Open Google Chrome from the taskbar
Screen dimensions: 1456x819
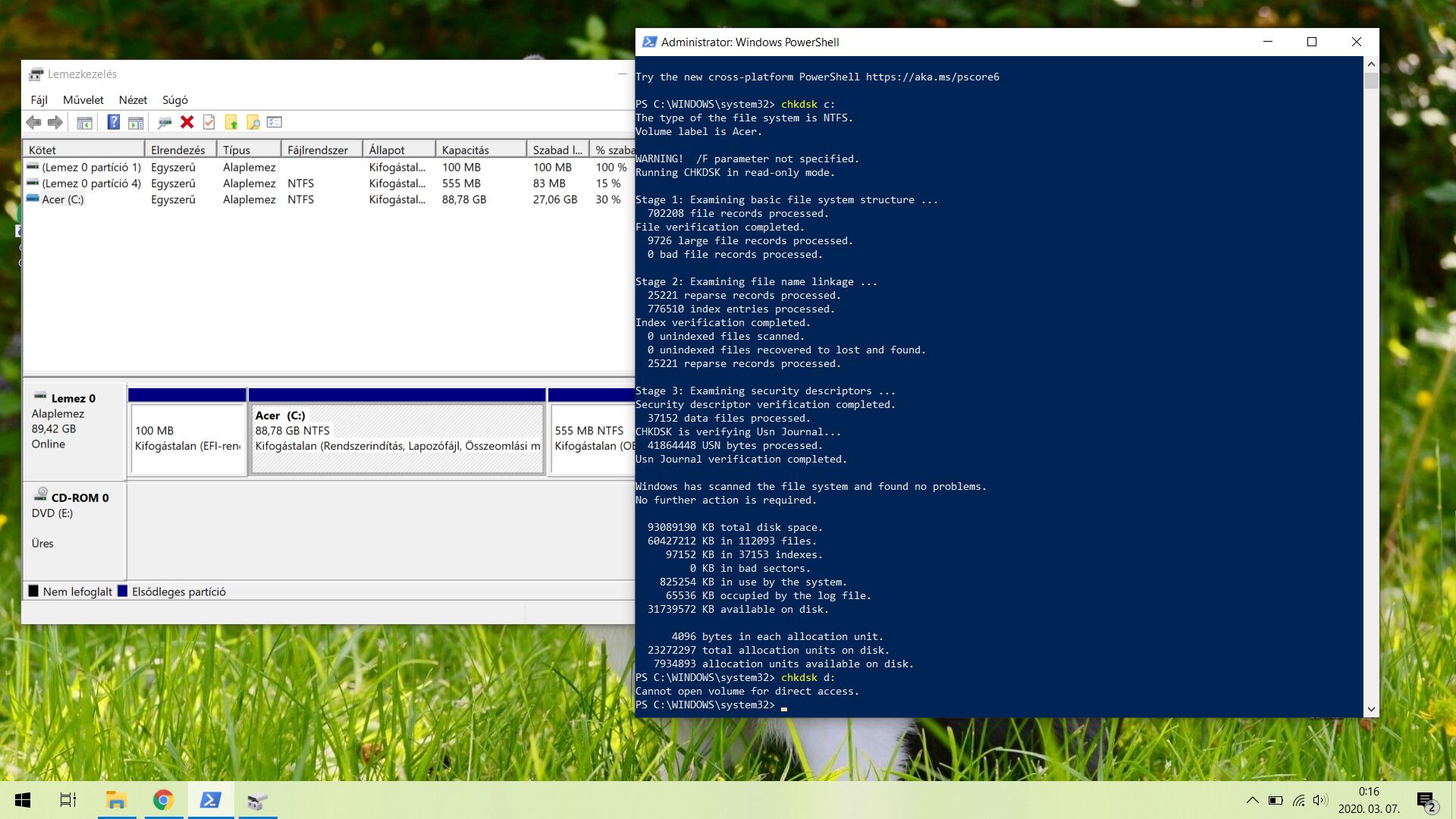click(163, 800)
